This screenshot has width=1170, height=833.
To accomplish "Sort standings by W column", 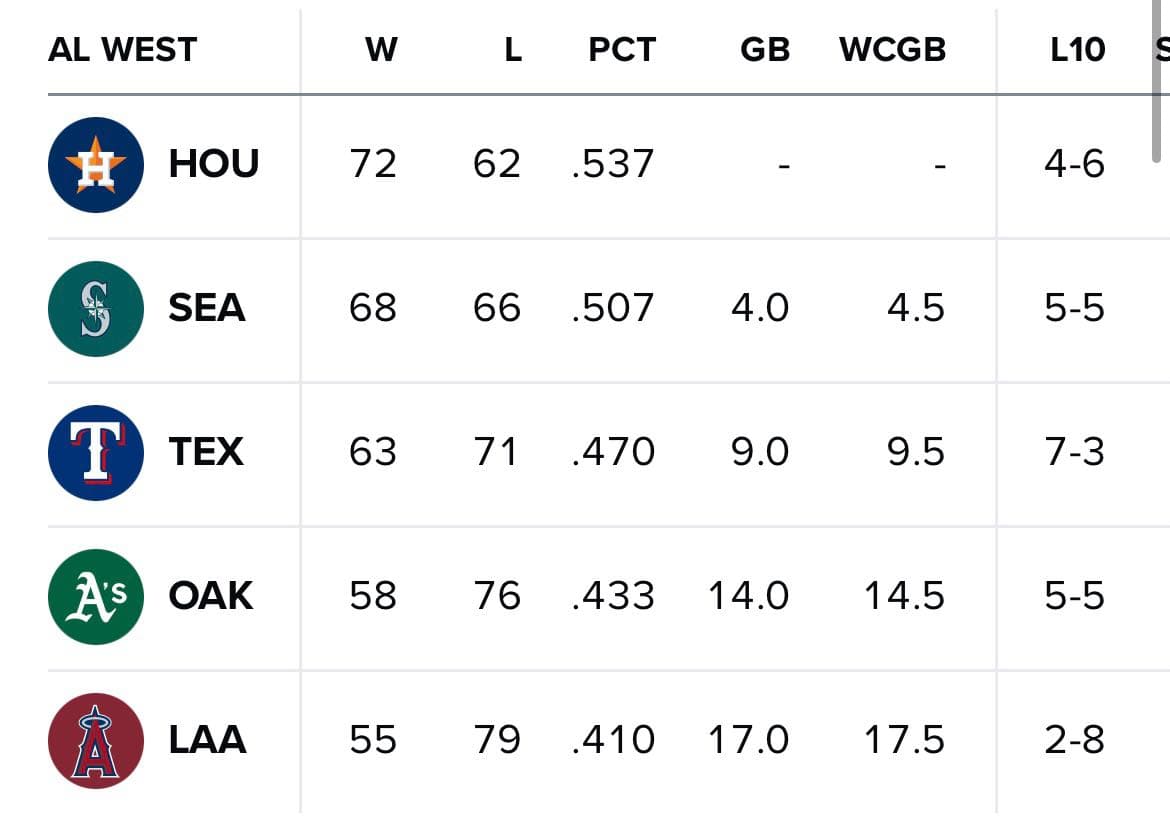I will (381, 50).
